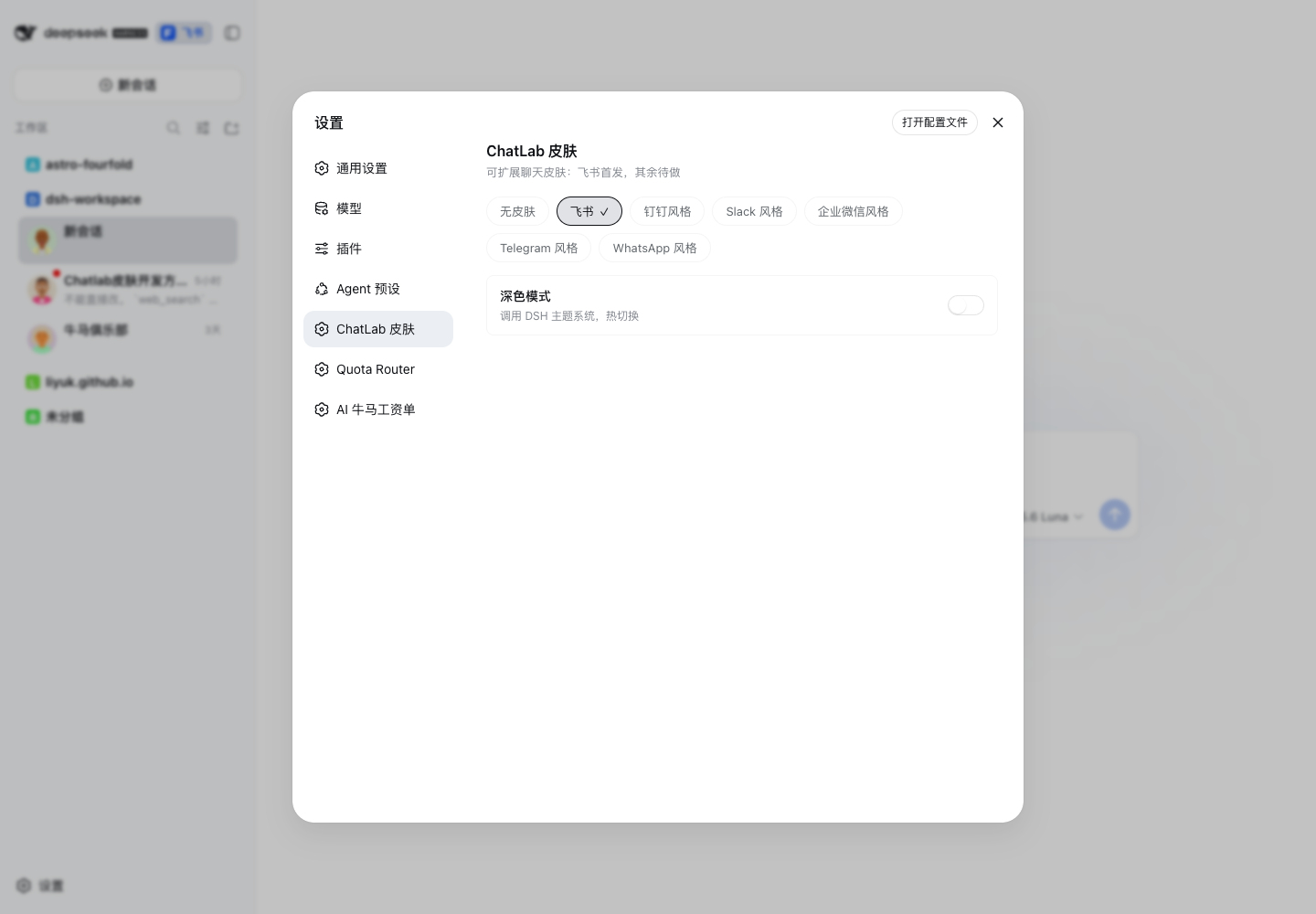Click icon beside Agent 预设

pyautogui.click(x=322, y=289)
